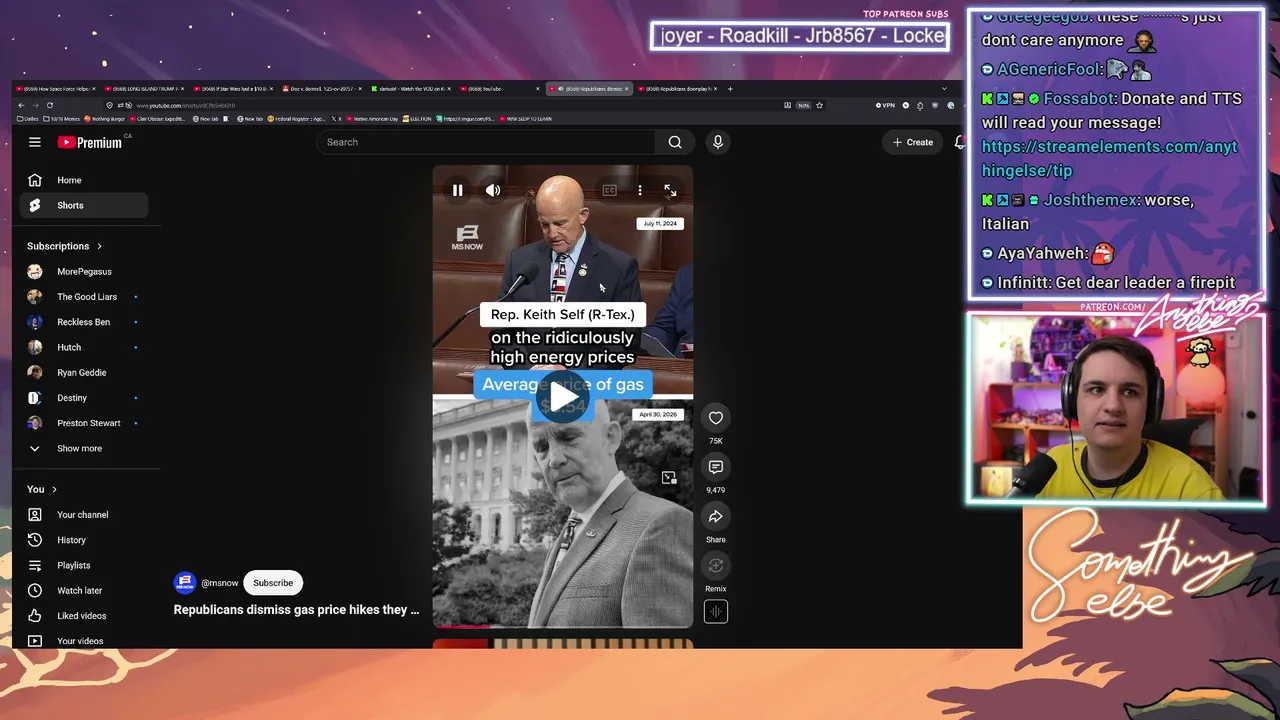This screenshot has width=1280, height=720.
Task: Subscribe to the @msnow channel
Action: tap(273, 583)
